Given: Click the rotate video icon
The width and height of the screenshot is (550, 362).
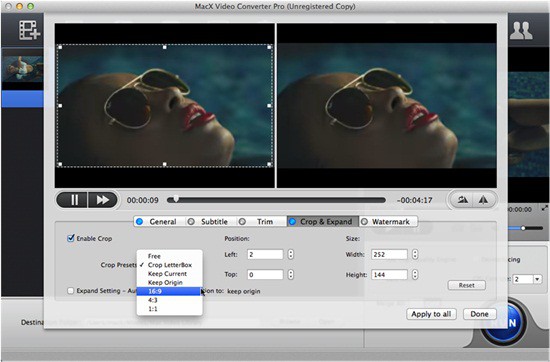Looking at the screenshot, I should (462, 200).
